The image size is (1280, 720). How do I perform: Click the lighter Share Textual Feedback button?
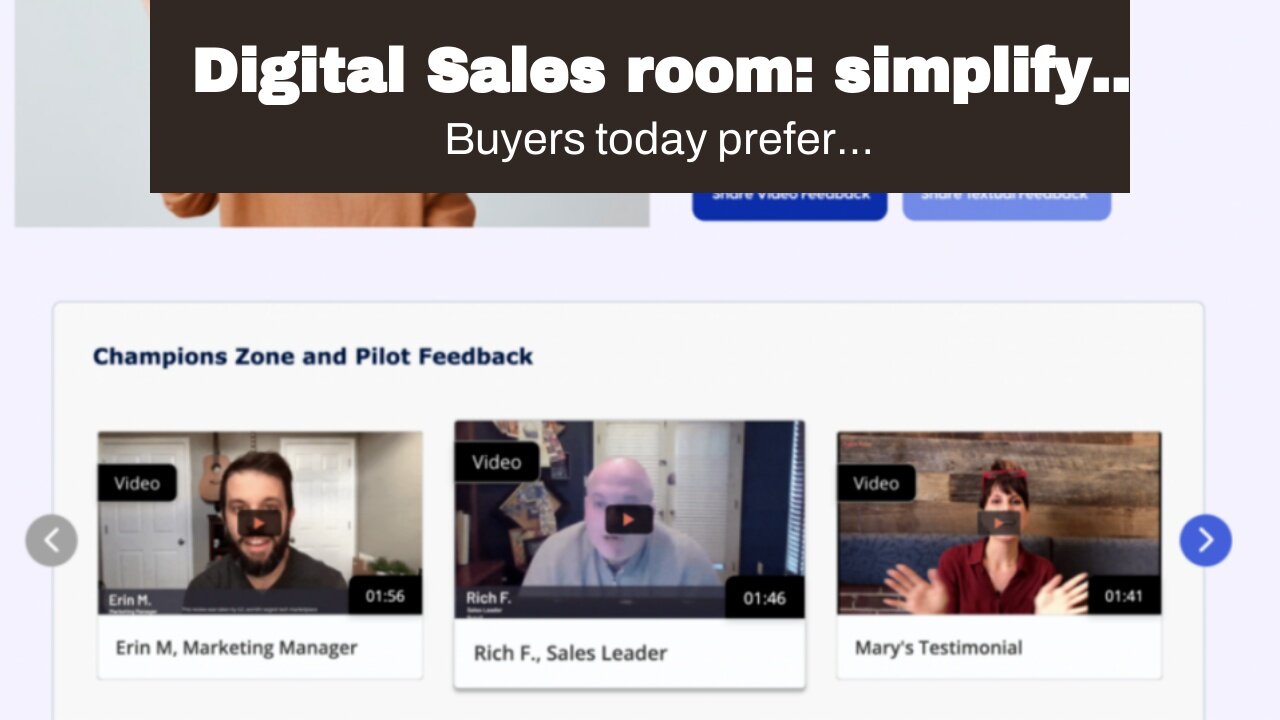pos(1006,199)
